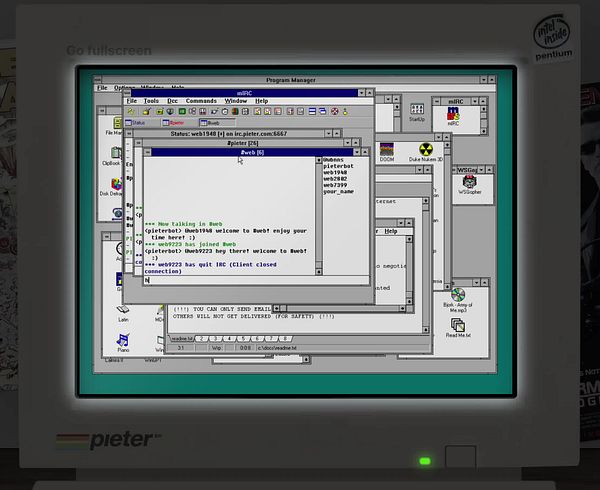
Task: Select the readme.txt document tab
Action: pos(182,339)
